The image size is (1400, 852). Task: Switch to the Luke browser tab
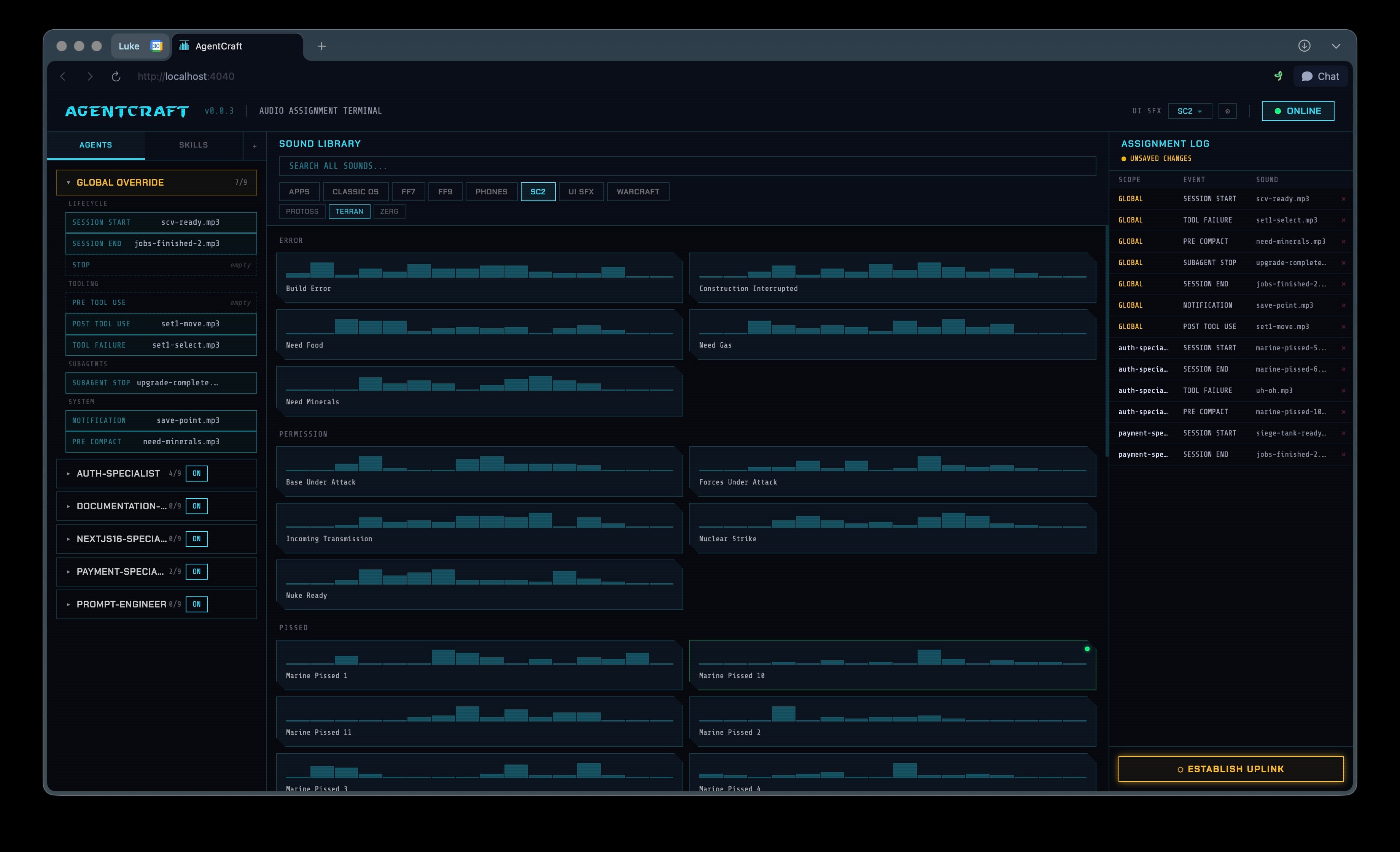pos(140,46)
